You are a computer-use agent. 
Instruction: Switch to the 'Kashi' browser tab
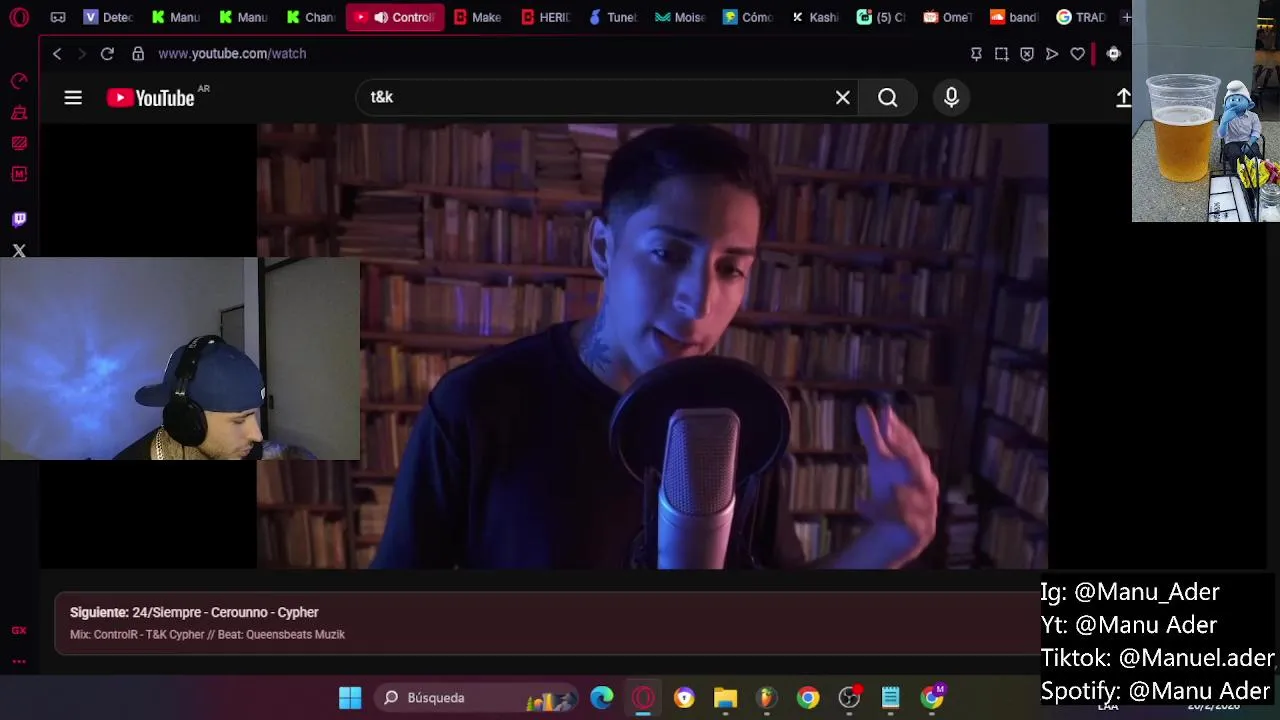816,17
